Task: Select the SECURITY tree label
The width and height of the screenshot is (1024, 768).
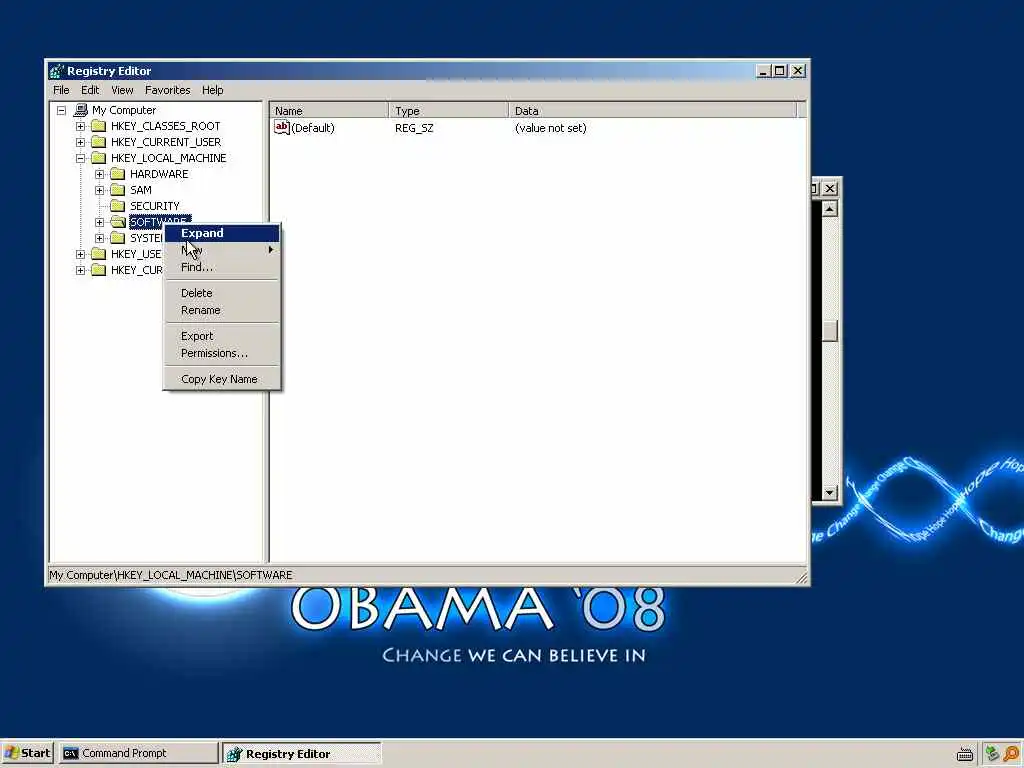Action: pyautogui.click(x=154, y=206)
